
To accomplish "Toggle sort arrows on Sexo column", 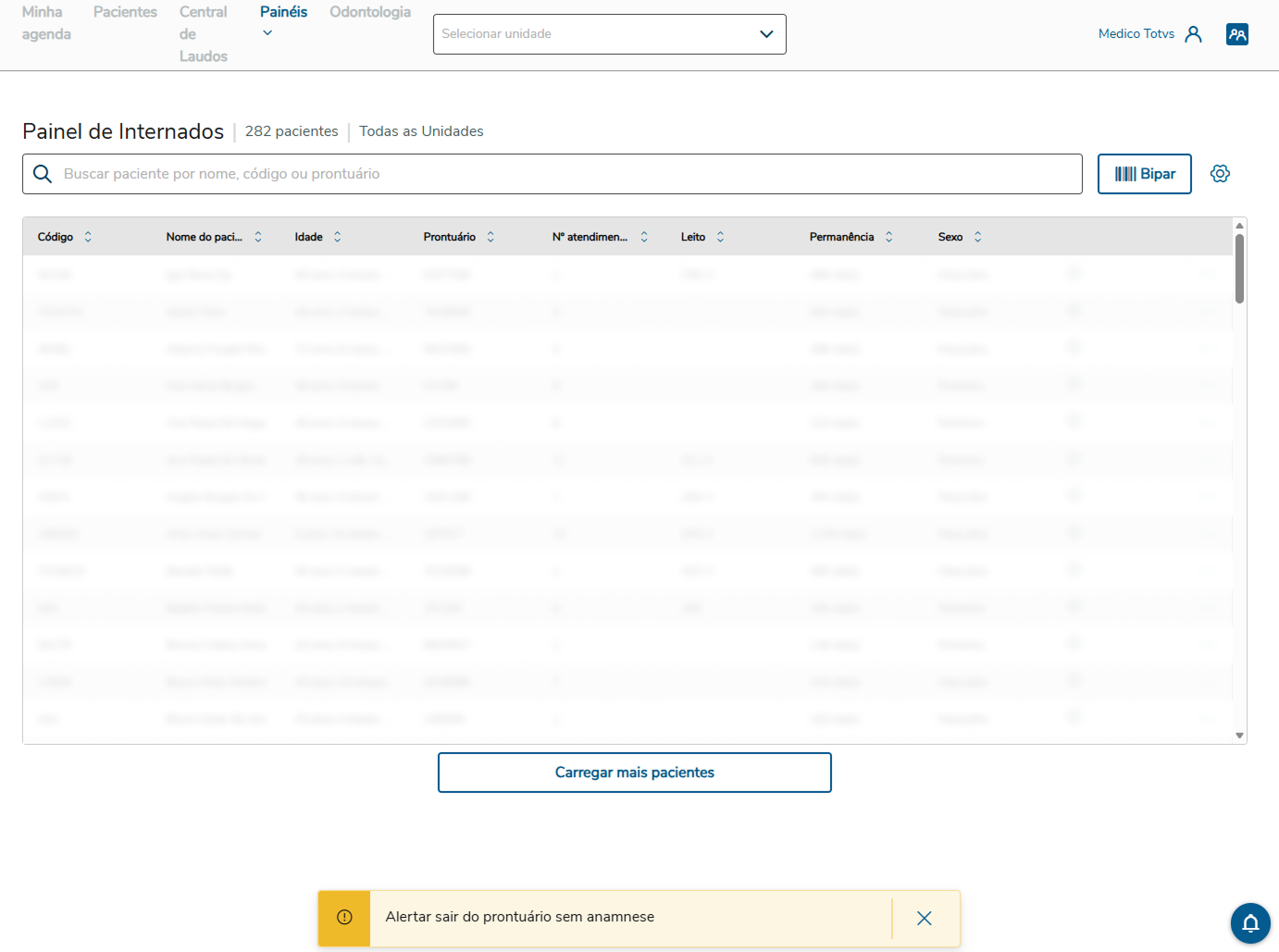I will tap(978, 237).
